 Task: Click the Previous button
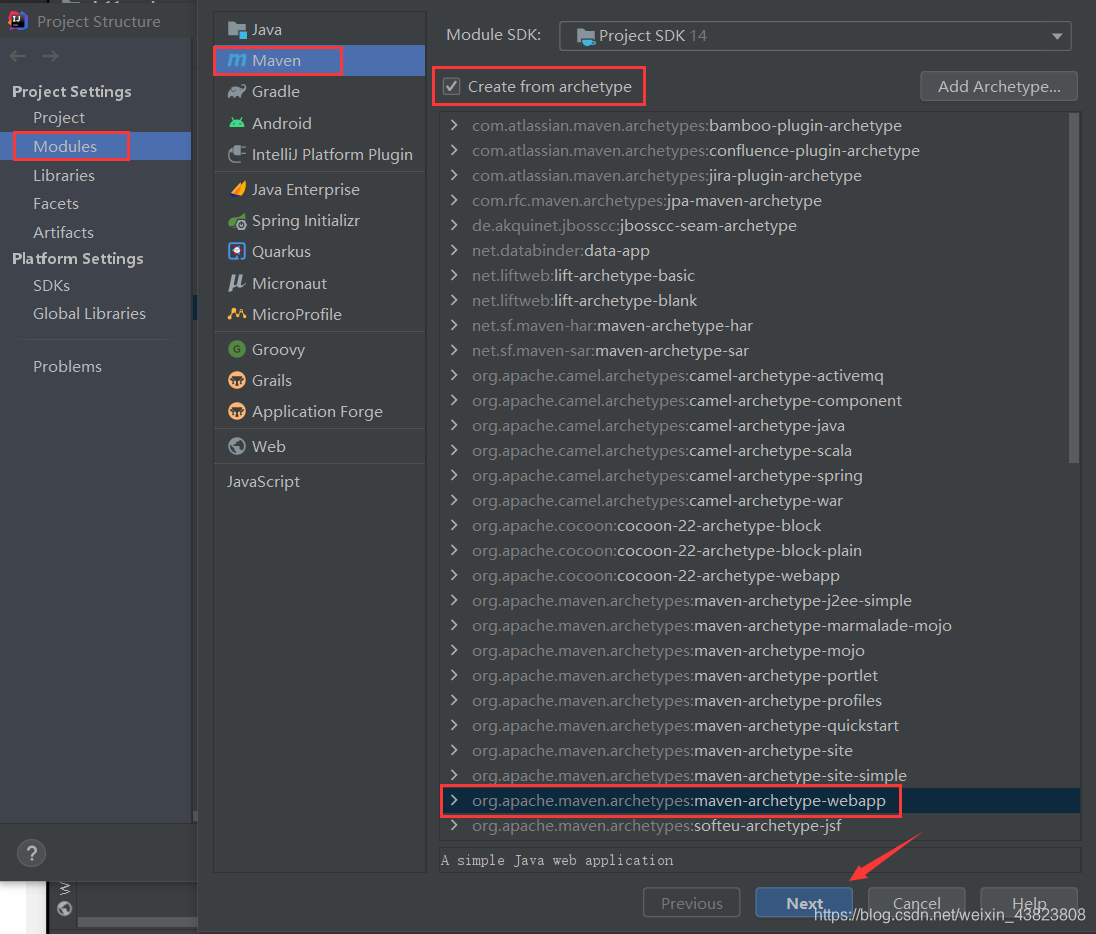[691, 903]
